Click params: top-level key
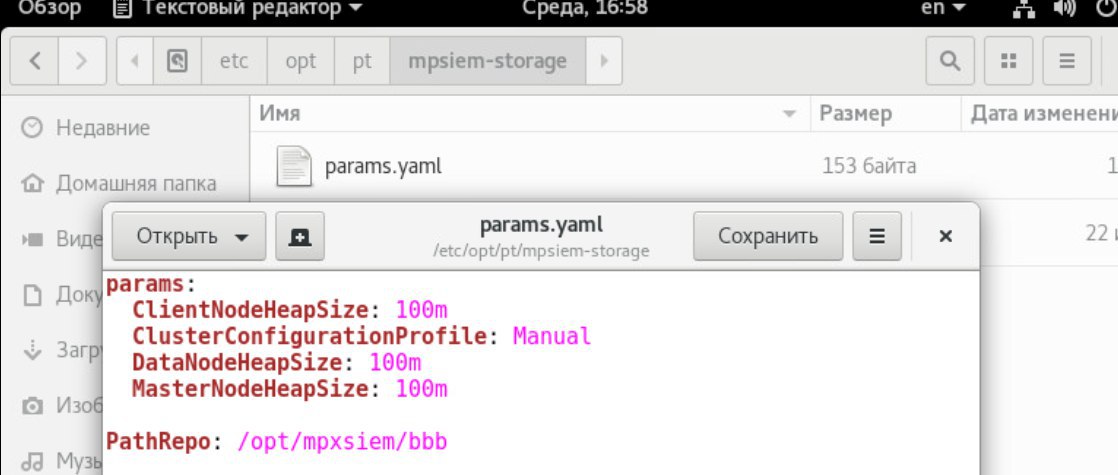Screen dimensions: 1118x475 150,284
